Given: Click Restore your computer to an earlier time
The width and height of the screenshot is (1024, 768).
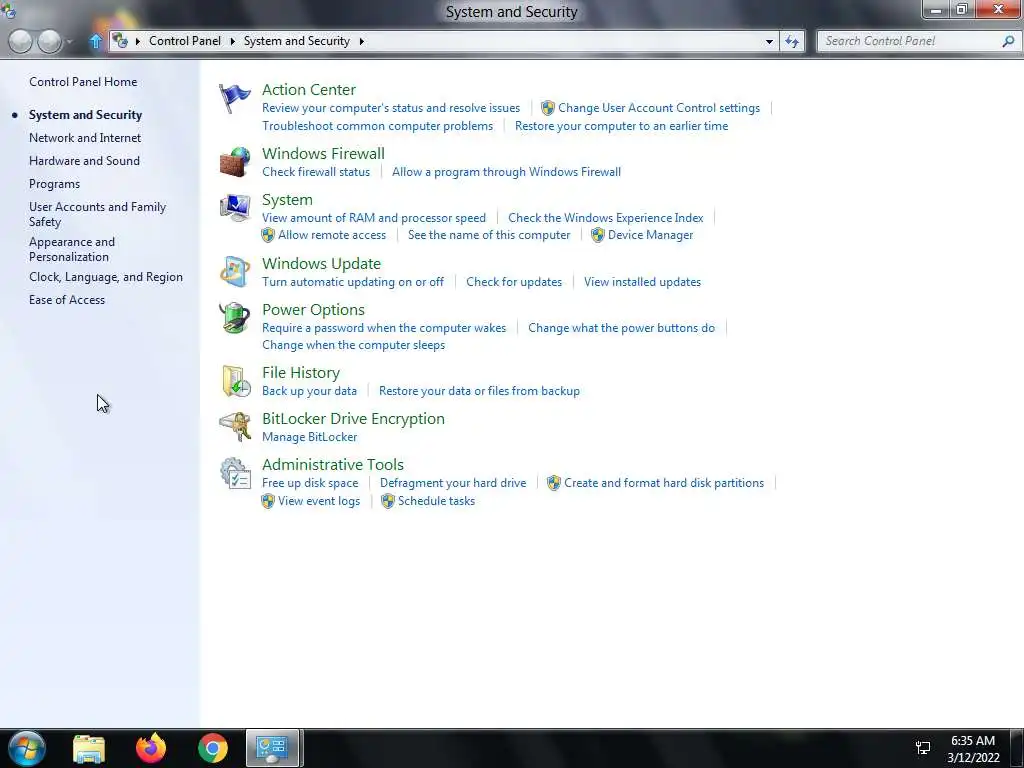Looking at the screenshot, I should (x=621, y=126).
